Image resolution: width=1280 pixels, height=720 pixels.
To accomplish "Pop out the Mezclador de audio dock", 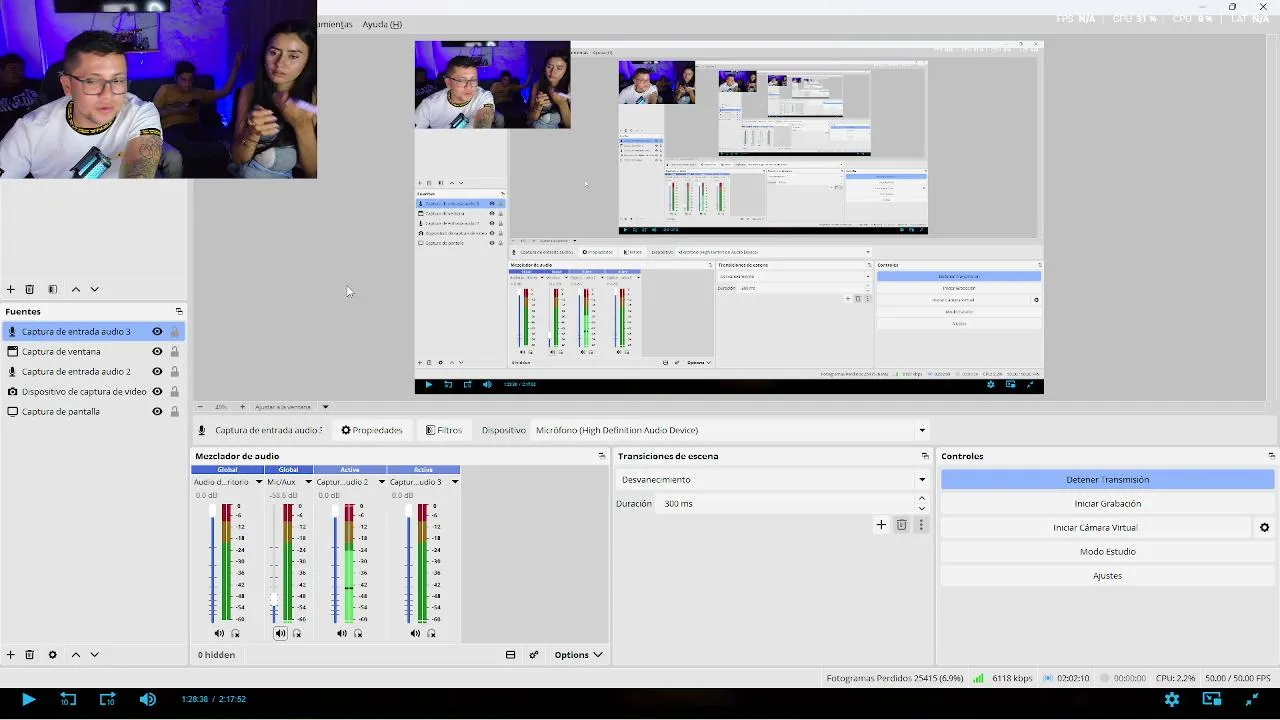I will coord(601,456).
